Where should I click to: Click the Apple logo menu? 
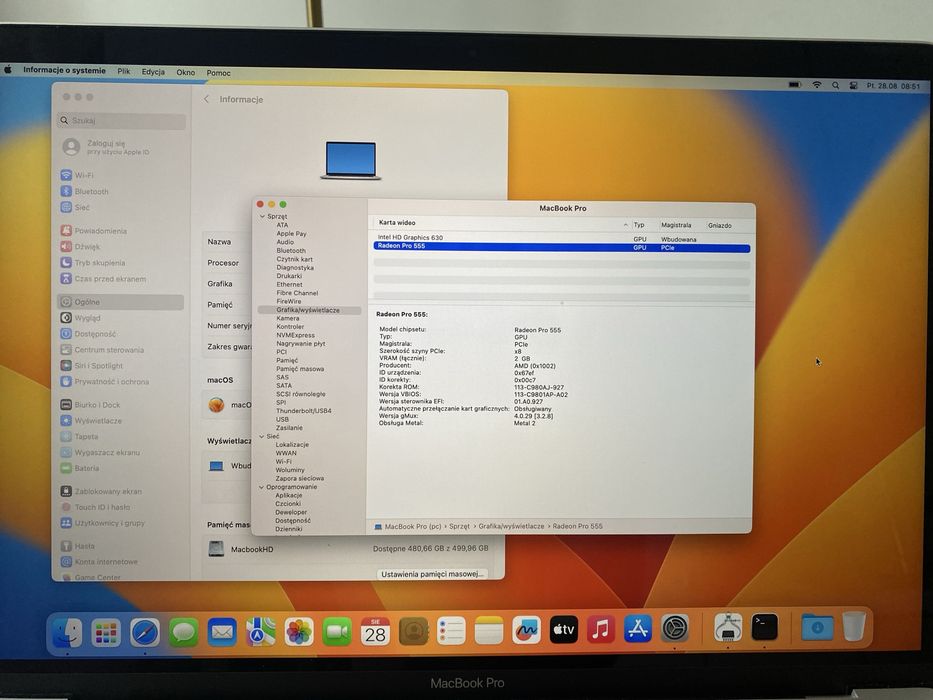click(x=8, y=70)
